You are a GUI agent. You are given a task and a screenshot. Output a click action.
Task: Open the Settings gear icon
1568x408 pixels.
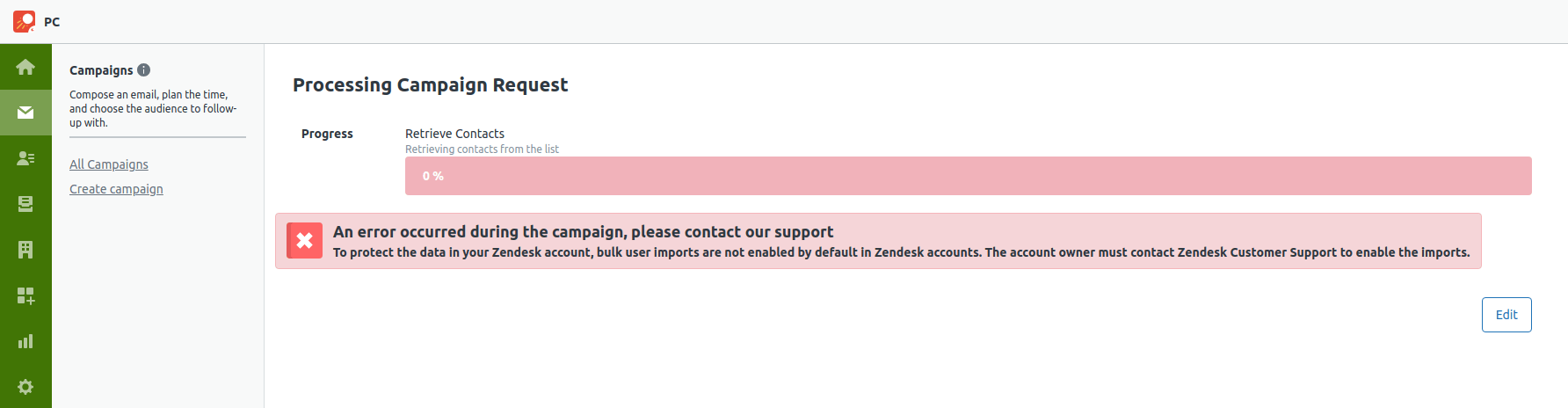25,387
